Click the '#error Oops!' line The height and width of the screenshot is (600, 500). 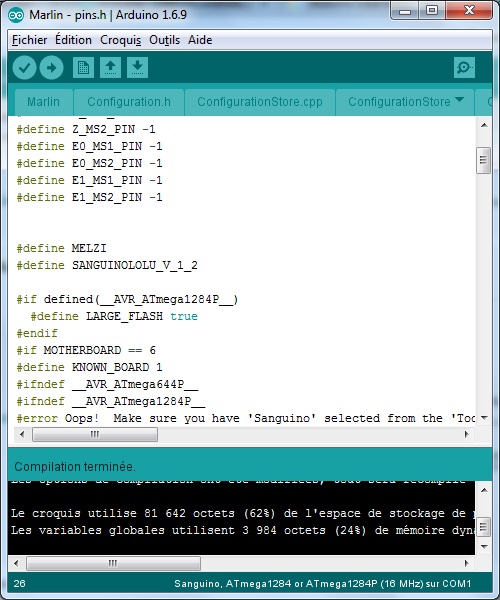(246, 418)
